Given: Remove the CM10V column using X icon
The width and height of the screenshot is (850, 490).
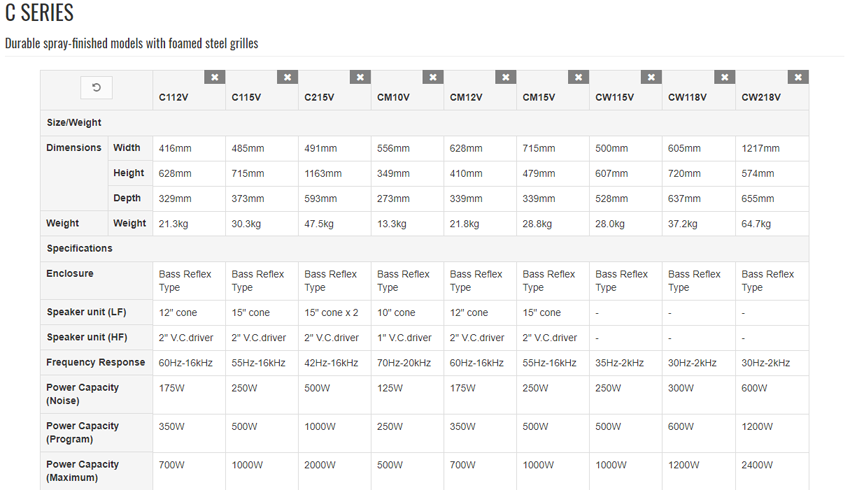Looking at the screenshot, I should (x=433, y=77).
